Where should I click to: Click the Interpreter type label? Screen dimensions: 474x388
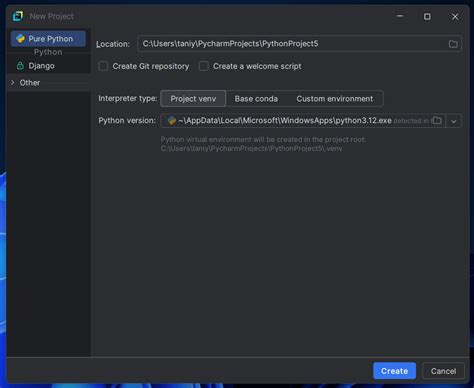(128, 98)
